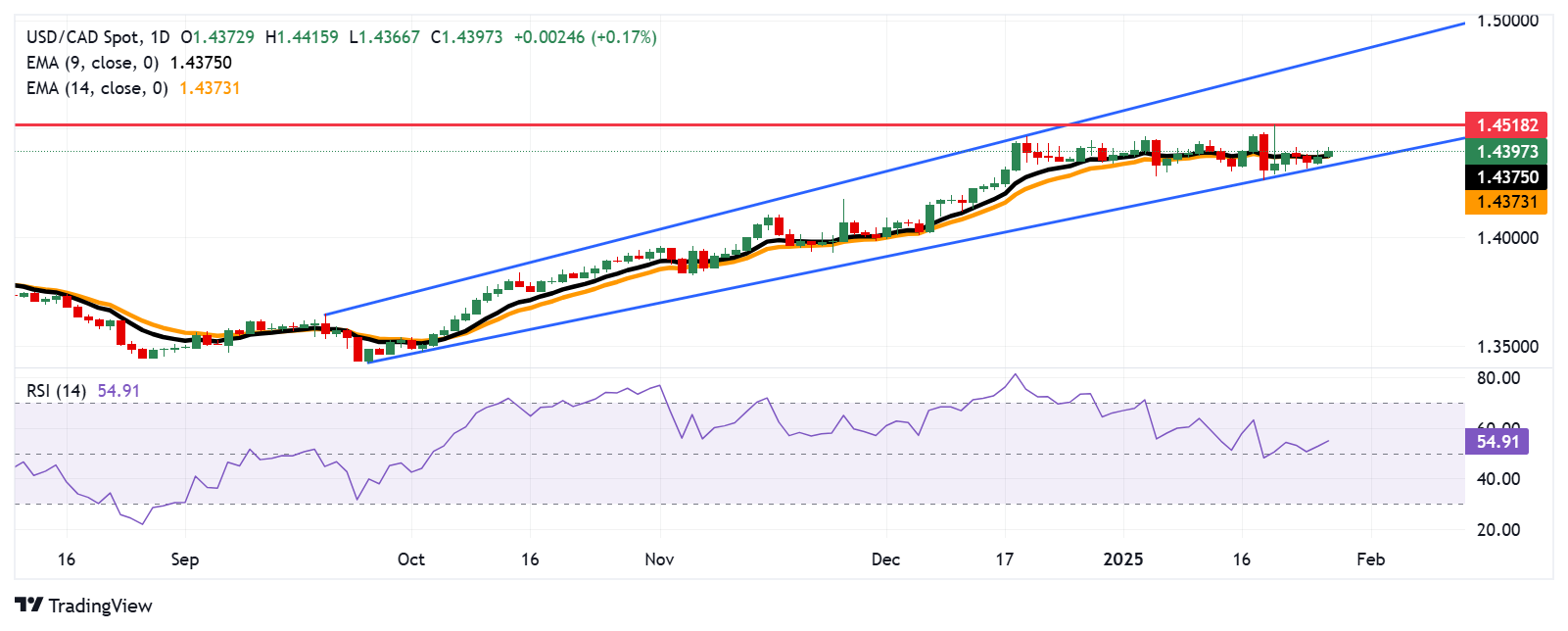
Task: Select the Oct marker on time axis
Action: pyautogui.click(x=411, y=559)
